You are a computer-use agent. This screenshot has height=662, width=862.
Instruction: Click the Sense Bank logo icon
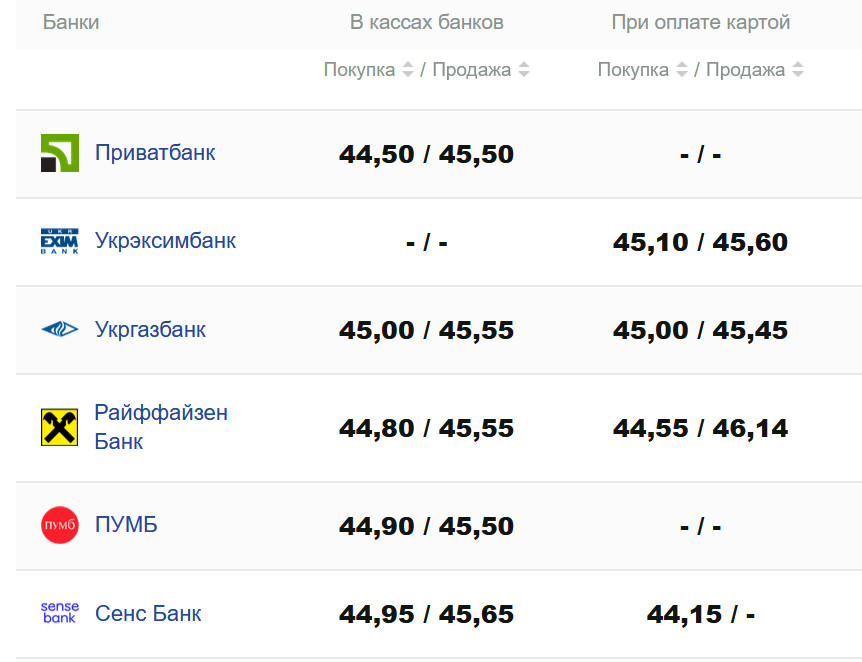(60, 613)
